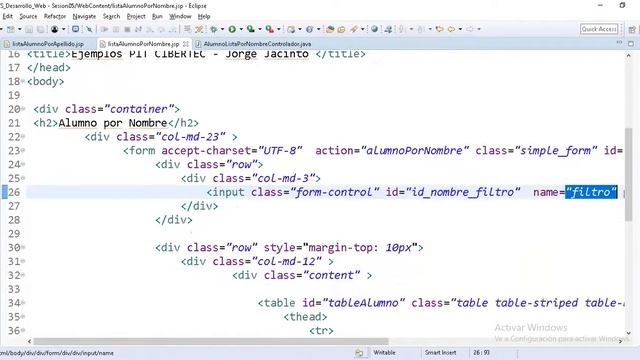Click the horizontal scrollbar right arrow
This screenshot has height=360, width=640.
point(620,341)
